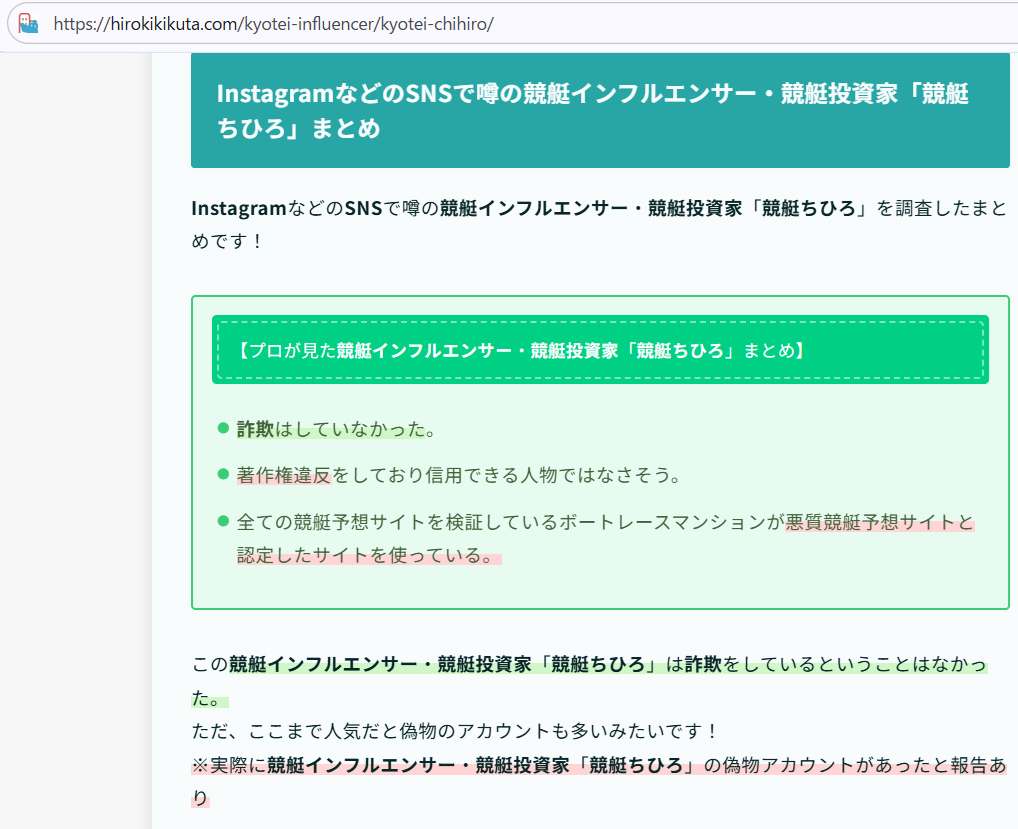Click the green bullet dot beside 全ての競艇予想サイト

click(223, 522)
